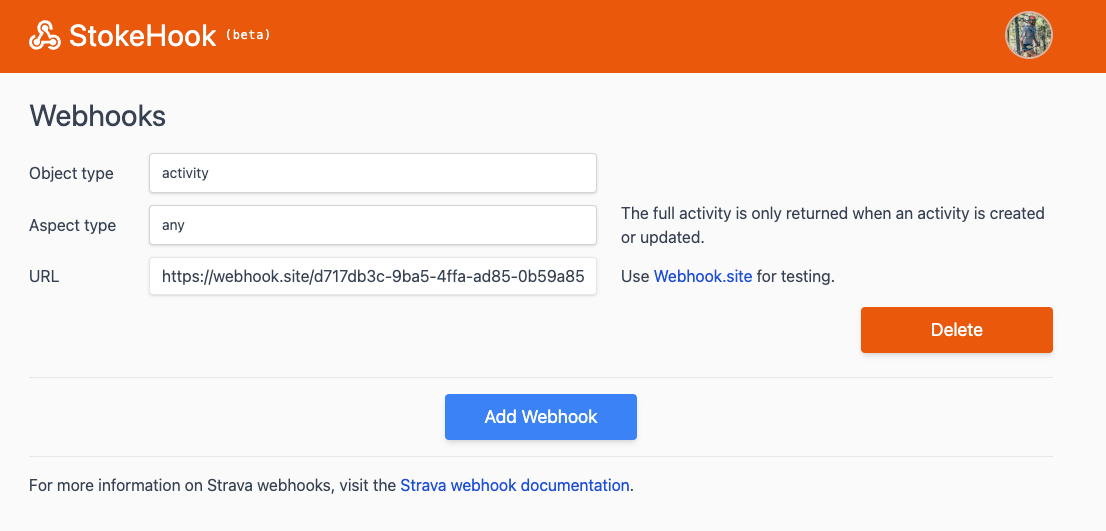Open the Object type dropdown showing activity
The width and height of the screenshot is (1106, 531).
pyautogui.click(x=372, y=173)
